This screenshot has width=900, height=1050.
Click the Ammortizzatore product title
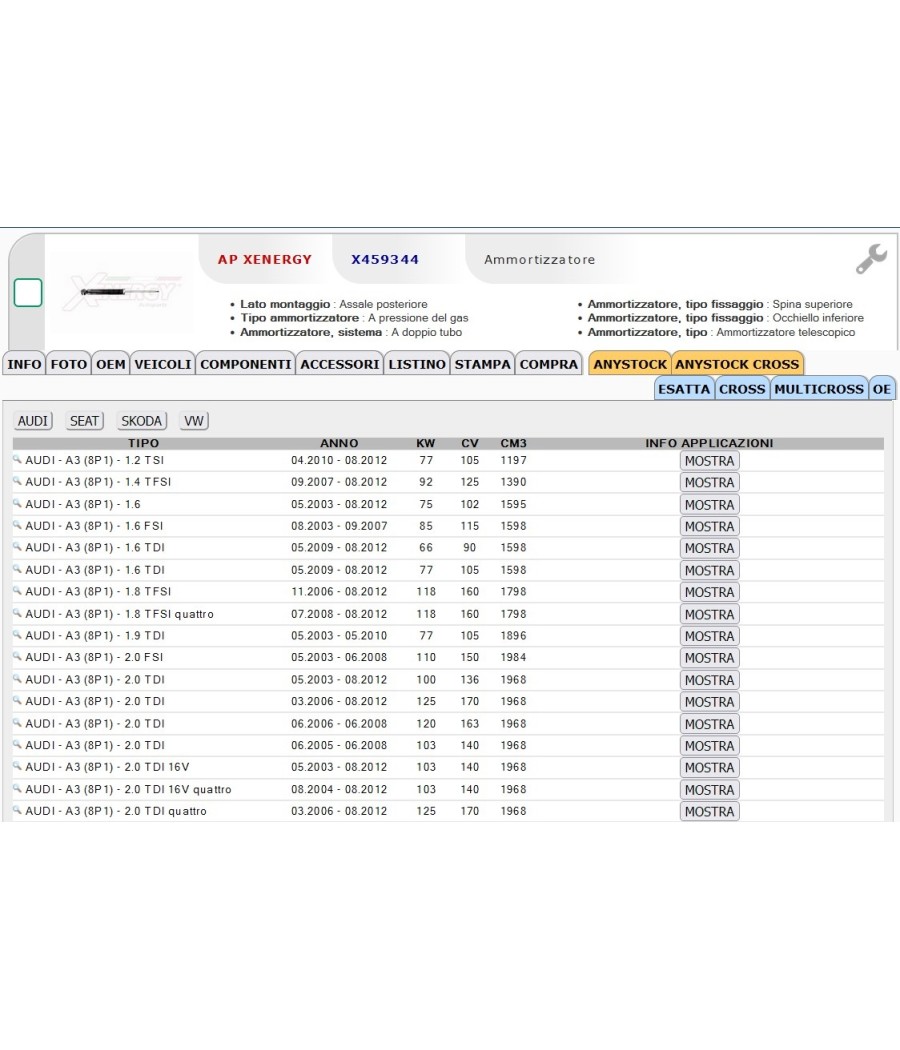(x=540, y=259)
